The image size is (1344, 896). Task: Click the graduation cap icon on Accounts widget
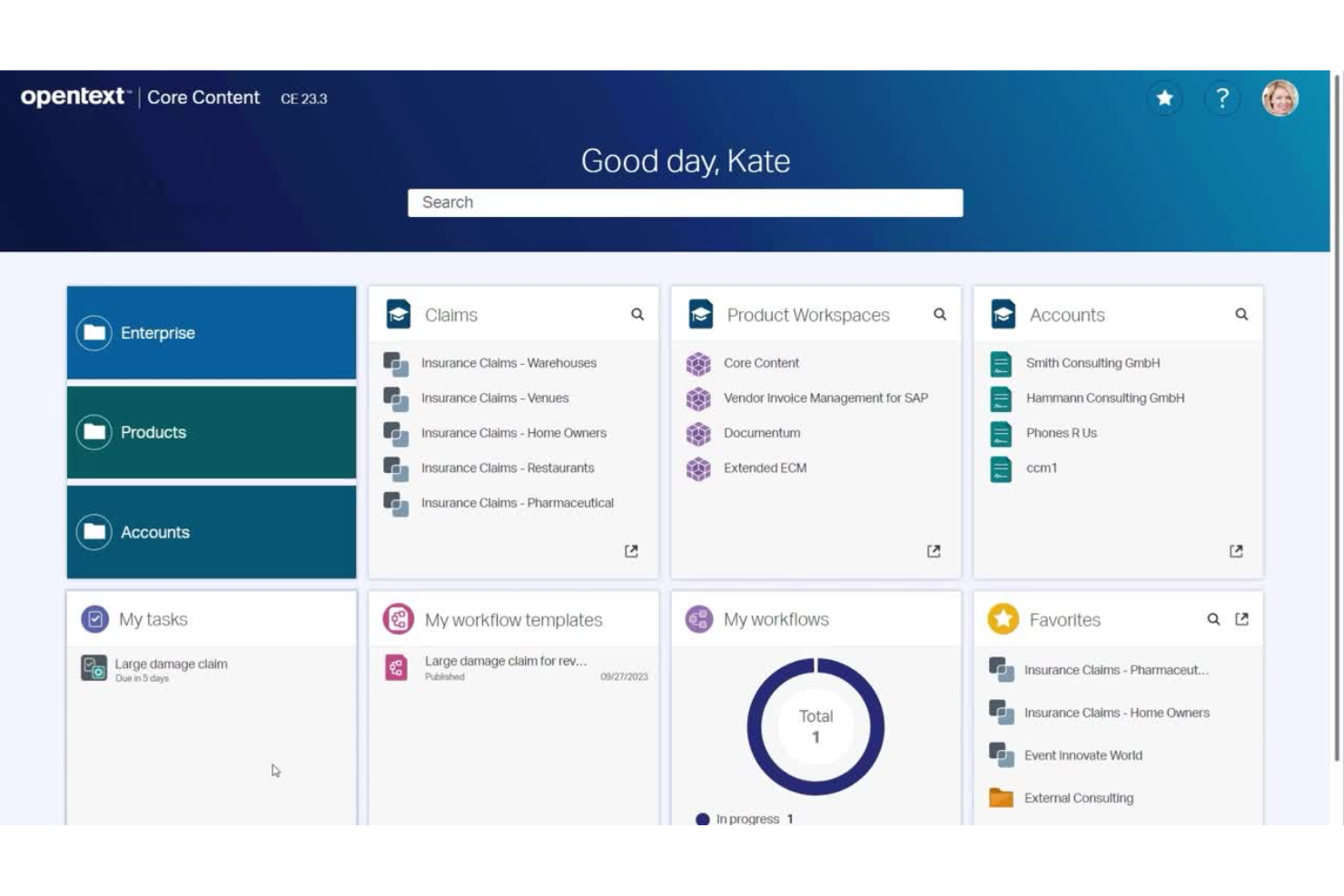coord(1003,314)
